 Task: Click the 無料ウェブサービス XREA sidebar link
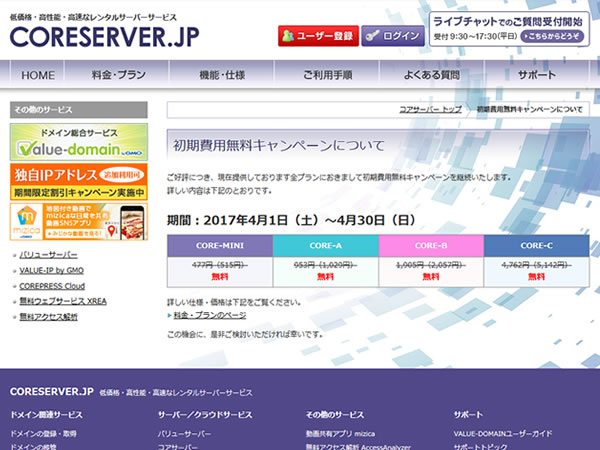pyautogui.click(x=63, y=301)
